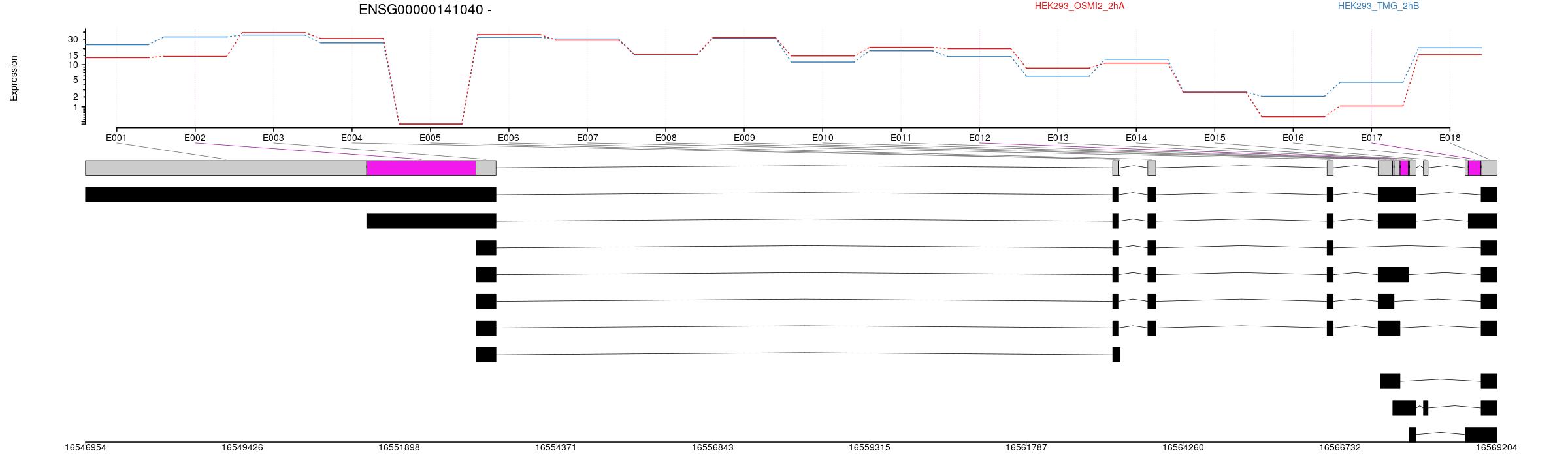
Task: Click exon label E003
Action: [273, 138]
